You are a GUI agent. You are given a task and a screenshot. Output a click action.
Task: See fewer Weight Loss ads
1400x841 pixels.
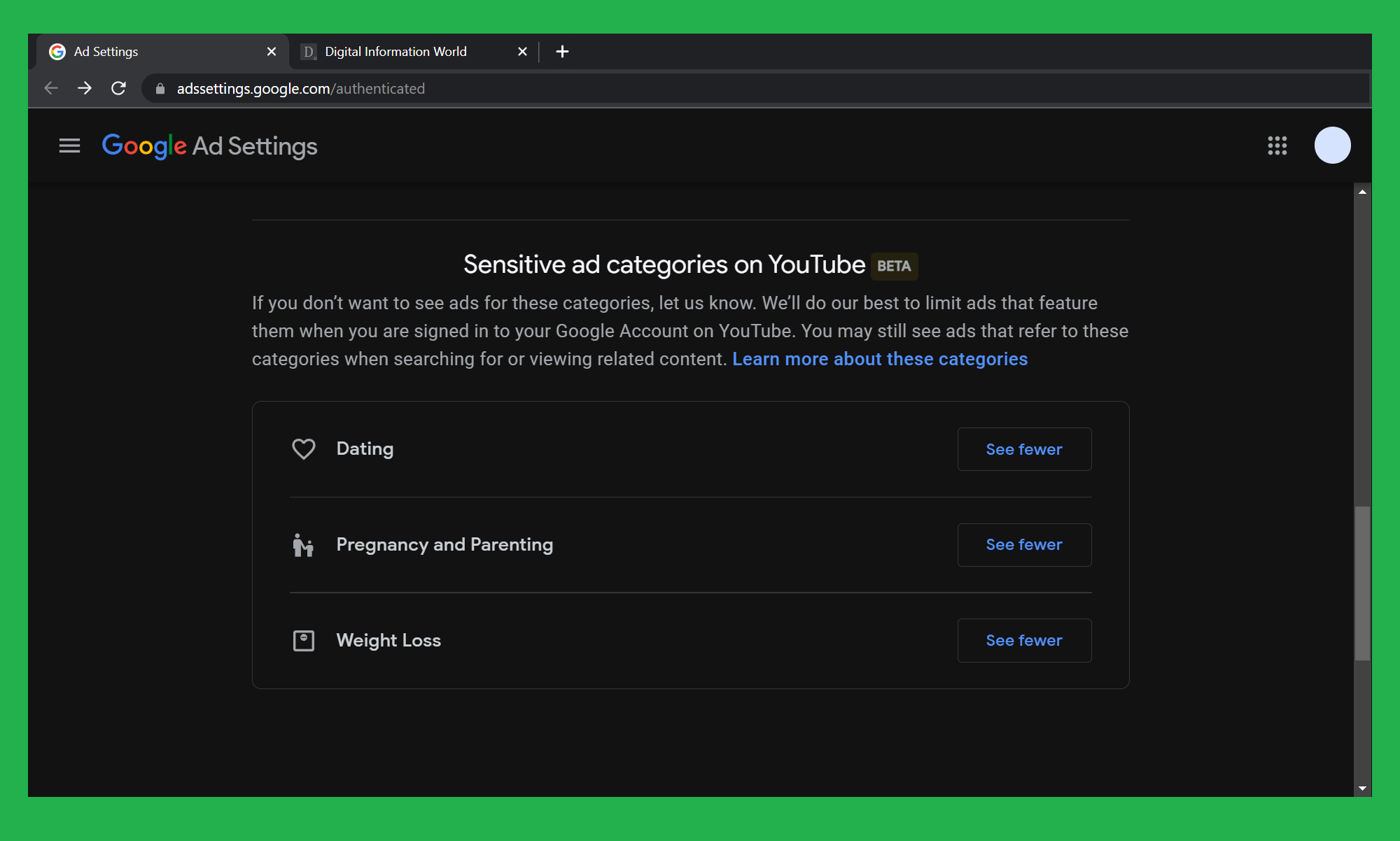(1023, 640)
